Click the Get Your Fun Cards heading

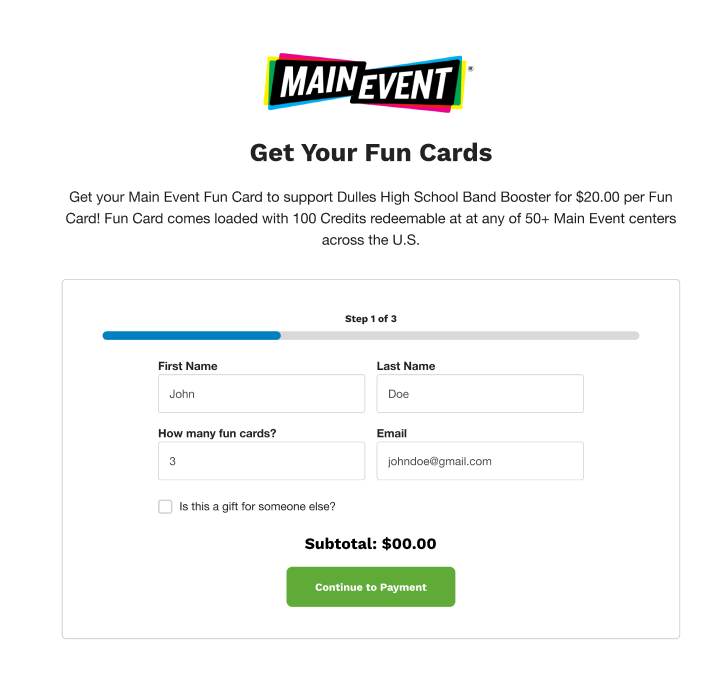(x=371, y=153)
